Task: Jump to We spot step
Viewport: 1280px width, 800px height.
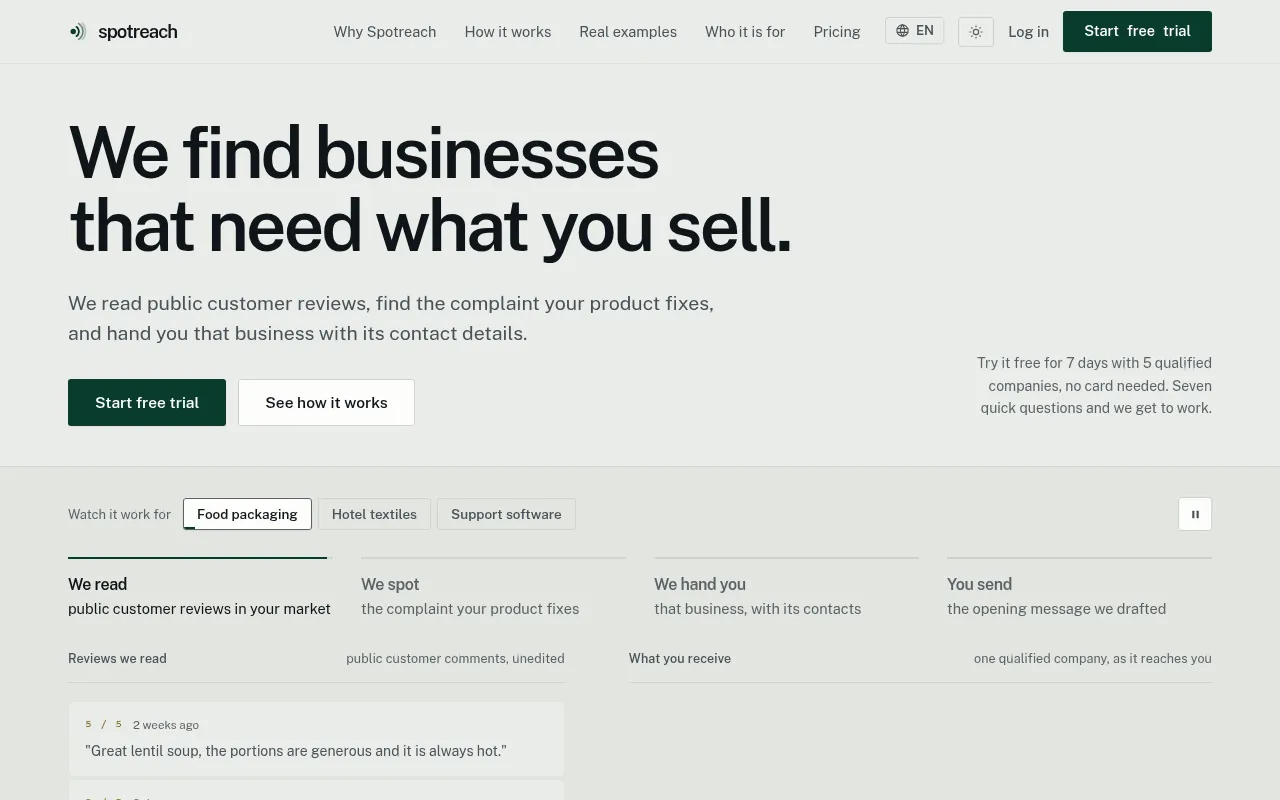Action: pyautogui.click(x=493, y=590)
